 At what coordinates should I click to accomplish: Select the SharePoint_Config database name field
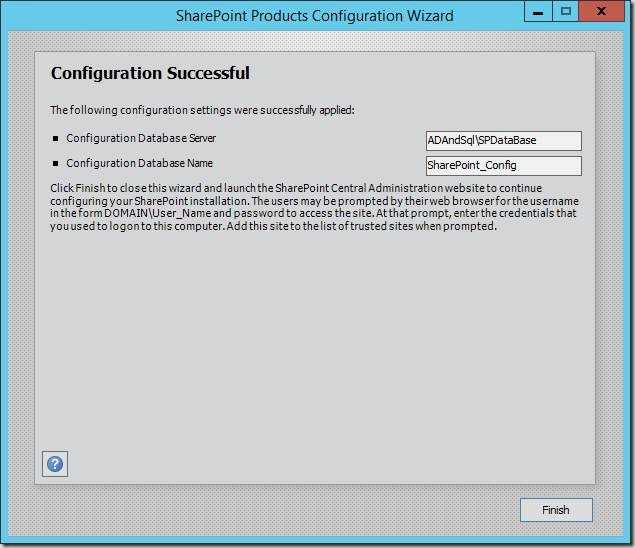pyautogui.click(x=503, y=165)
